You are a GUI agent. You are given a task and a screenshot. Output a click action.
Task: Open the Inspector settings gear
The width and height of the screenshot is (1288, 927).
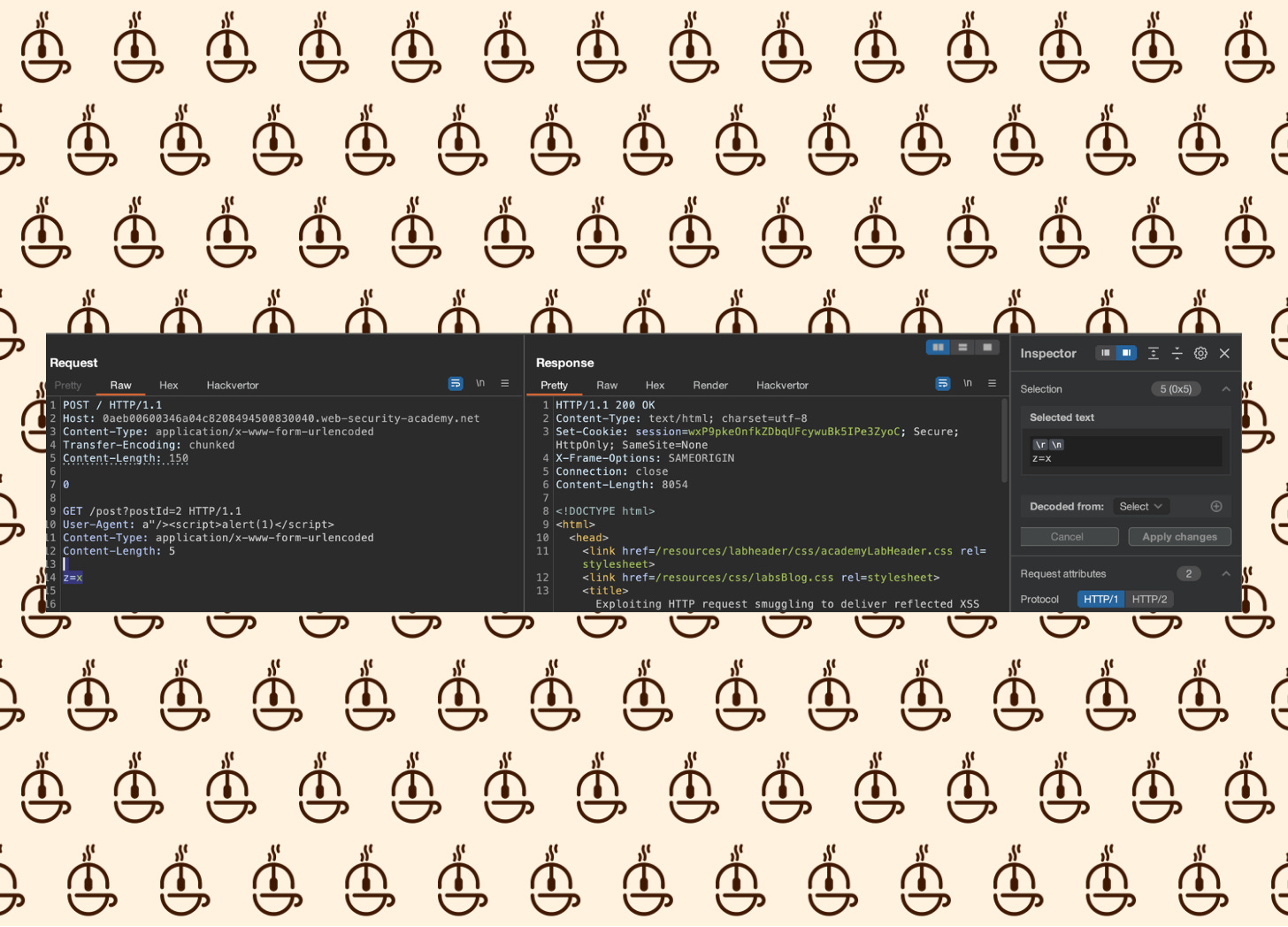coord(1200,353)
